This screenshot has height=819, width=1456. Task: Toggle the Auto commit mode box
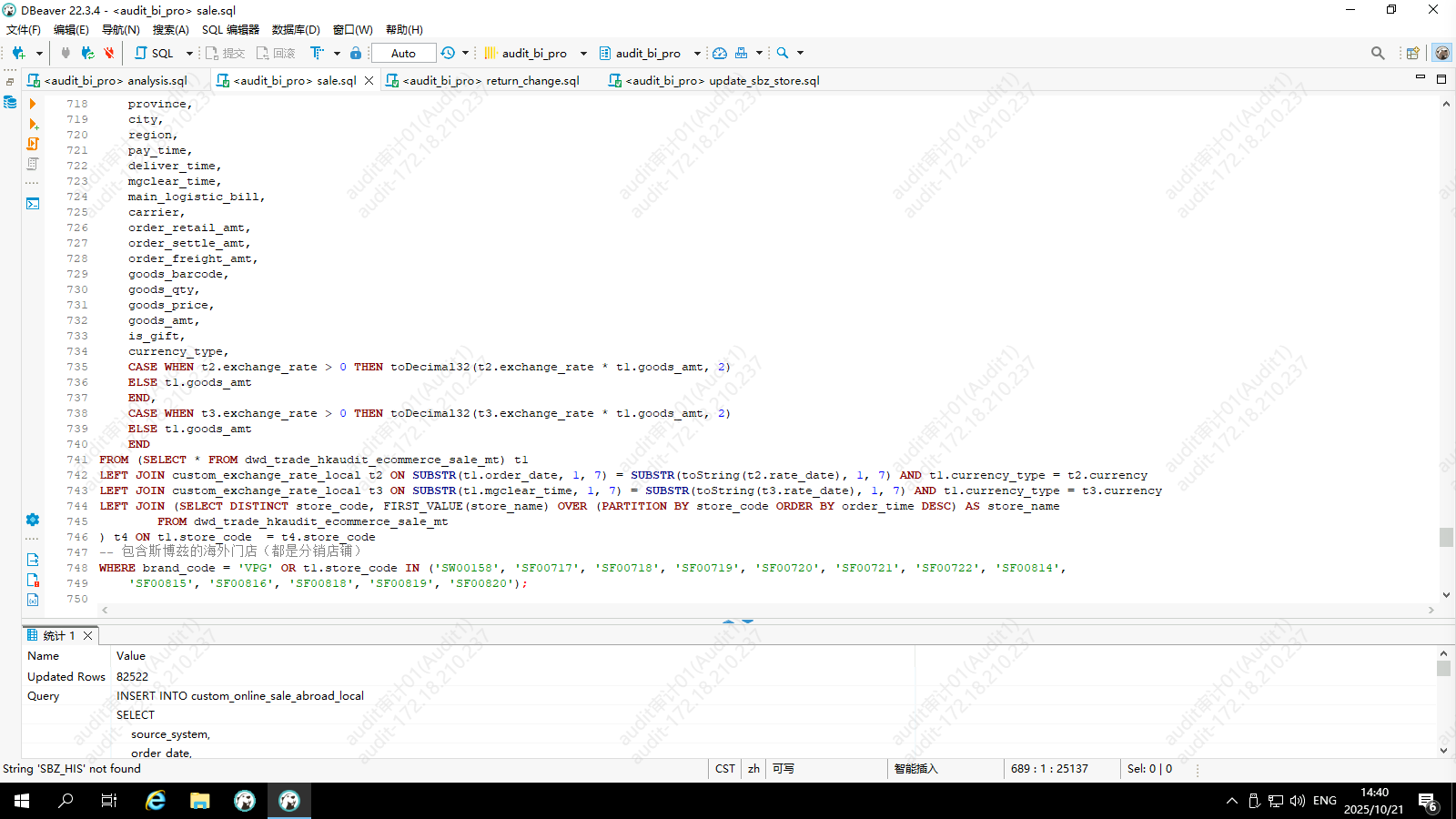click(403, 54)
